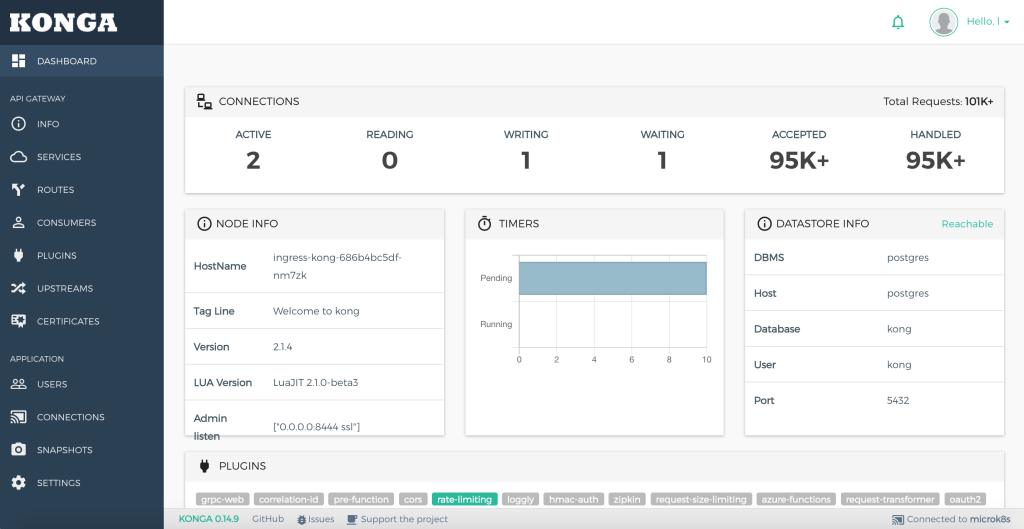Open notifications bell icon
This screenshot has width=1024, height=529.
[898, 22]
